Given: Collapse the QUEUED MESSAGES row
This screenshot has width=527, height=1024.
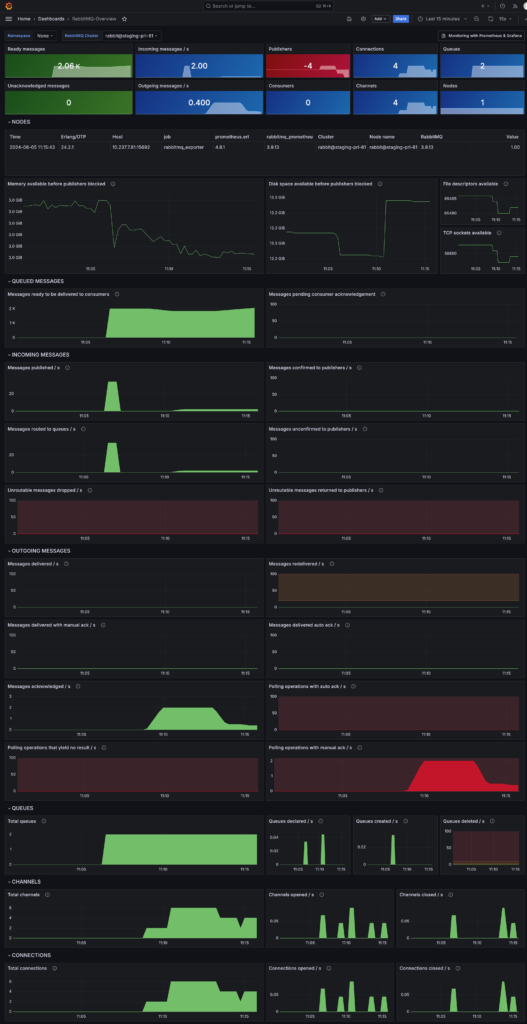Looking at the screenshot, I should (x=35, y=281).
